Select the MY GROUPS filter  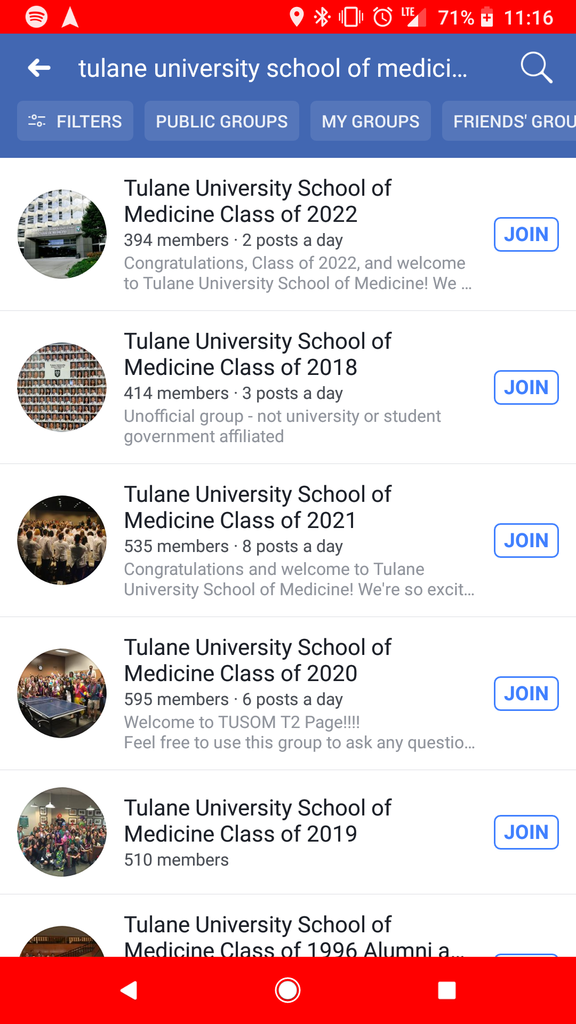[370, 121]
